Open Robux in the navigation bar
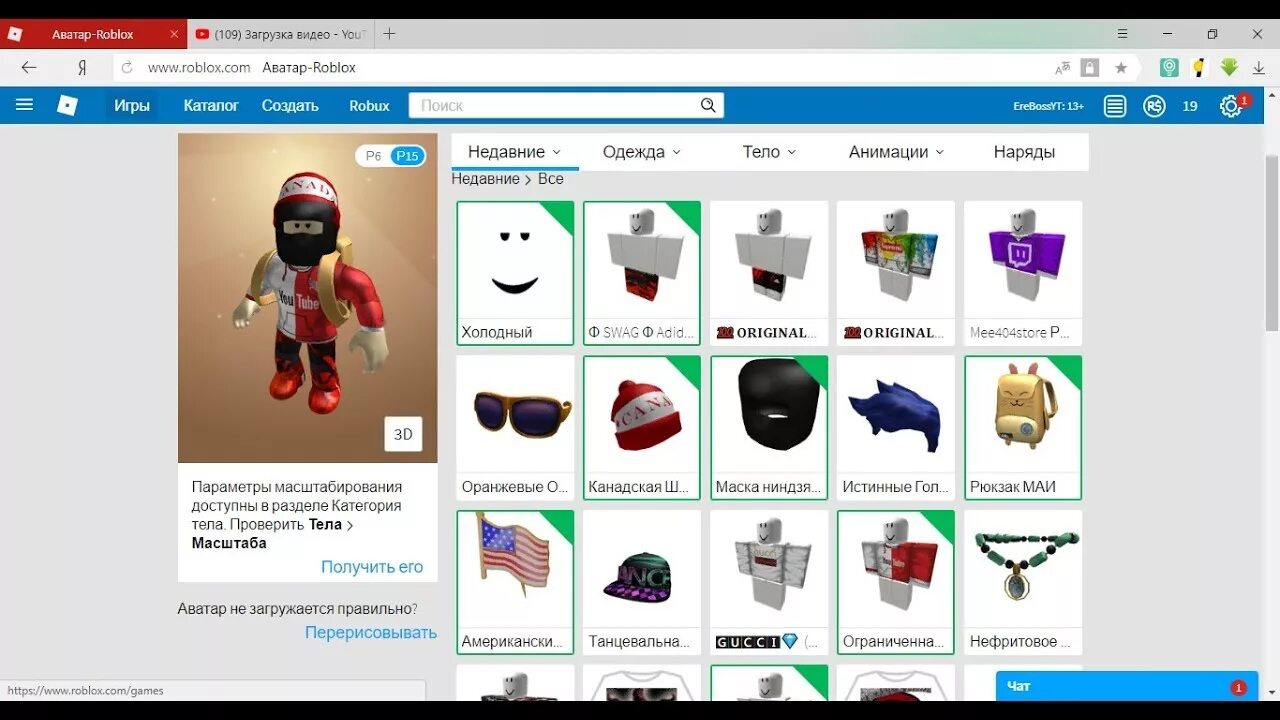The height and width of the screenshot is (720, 1280). click(x=369, y=105)
